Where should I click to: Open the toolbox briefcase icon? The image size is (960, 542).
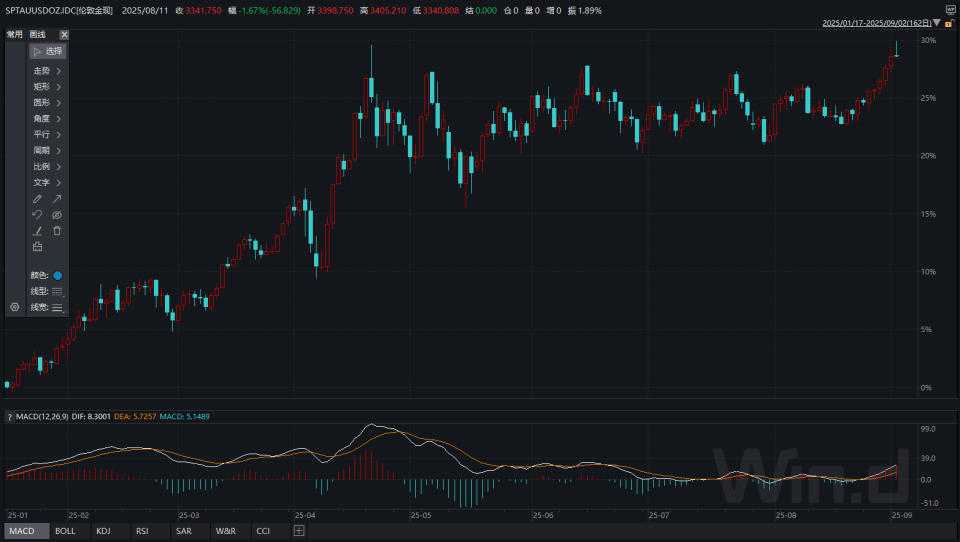point(37,247)
